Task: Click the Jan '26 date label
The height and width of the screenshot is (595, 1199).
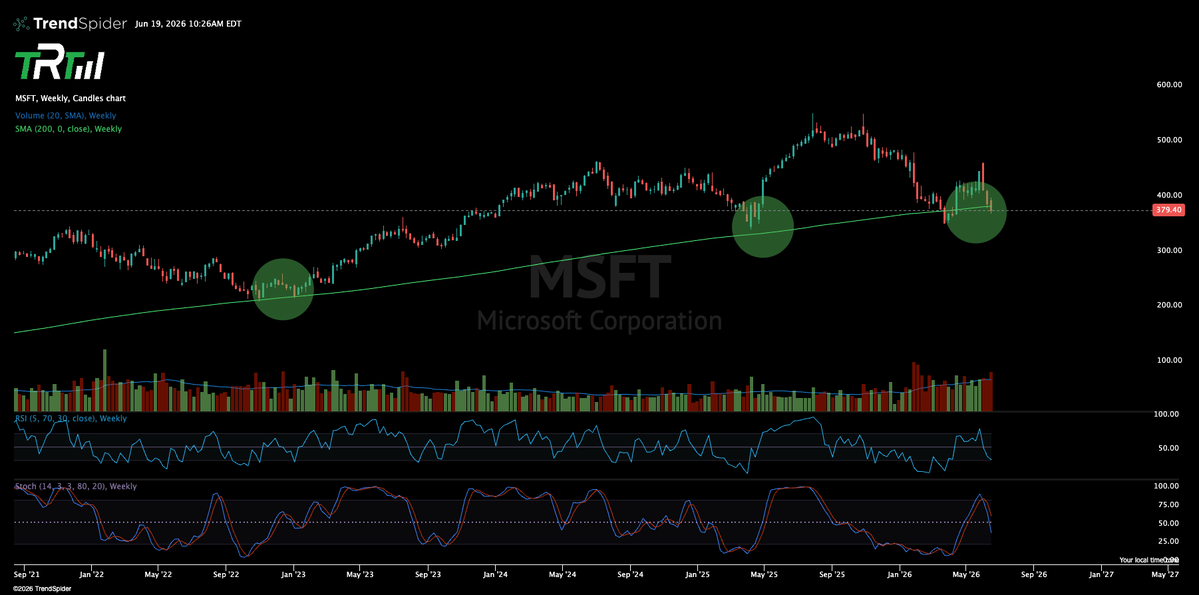Action: 899,573
